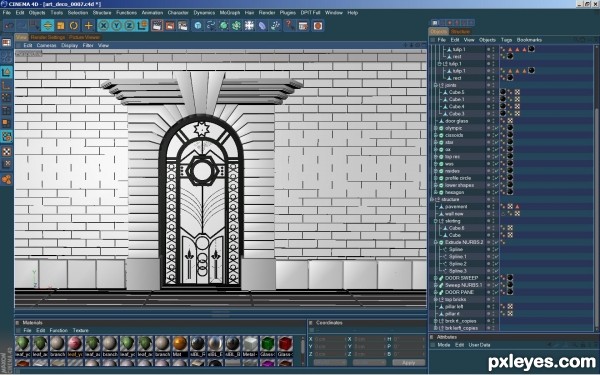Image resolution: width=600 pixels, height=375 pixels.
Task: Add a cube primitive from toolbar
Action: point(198,26)
